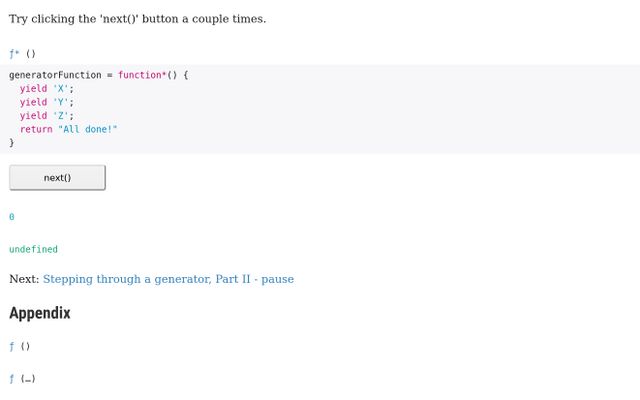Screen dimensions: 640x400
Task: Click the function* keyword in the code
Action: [x=142, y=75]
